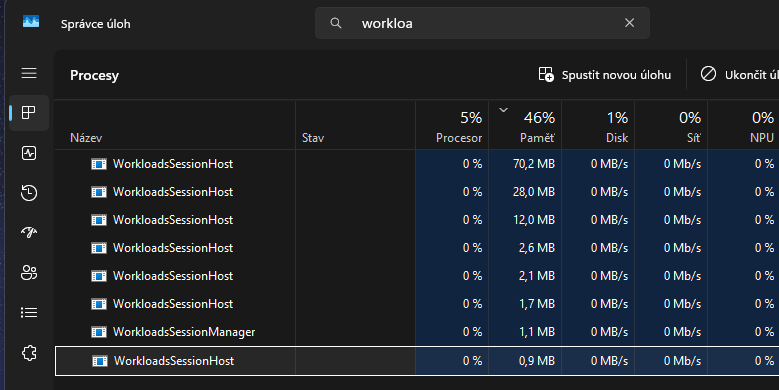This screenshot has width=779, height=390.
Task: Click the search magnifier icon
Action: (336, 23)
